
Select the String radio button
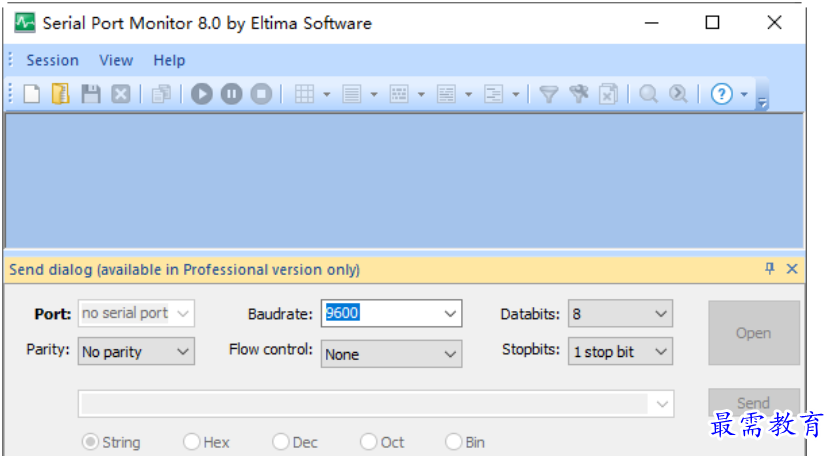[90, 441]
